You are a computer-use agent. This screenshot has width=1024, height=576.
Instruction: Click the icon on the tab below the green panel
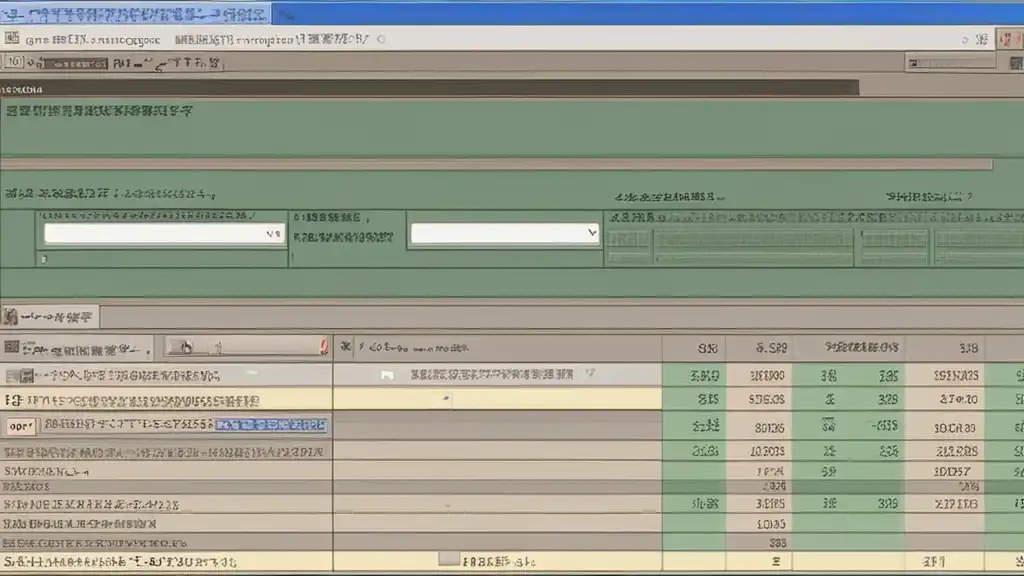(11, 317)
